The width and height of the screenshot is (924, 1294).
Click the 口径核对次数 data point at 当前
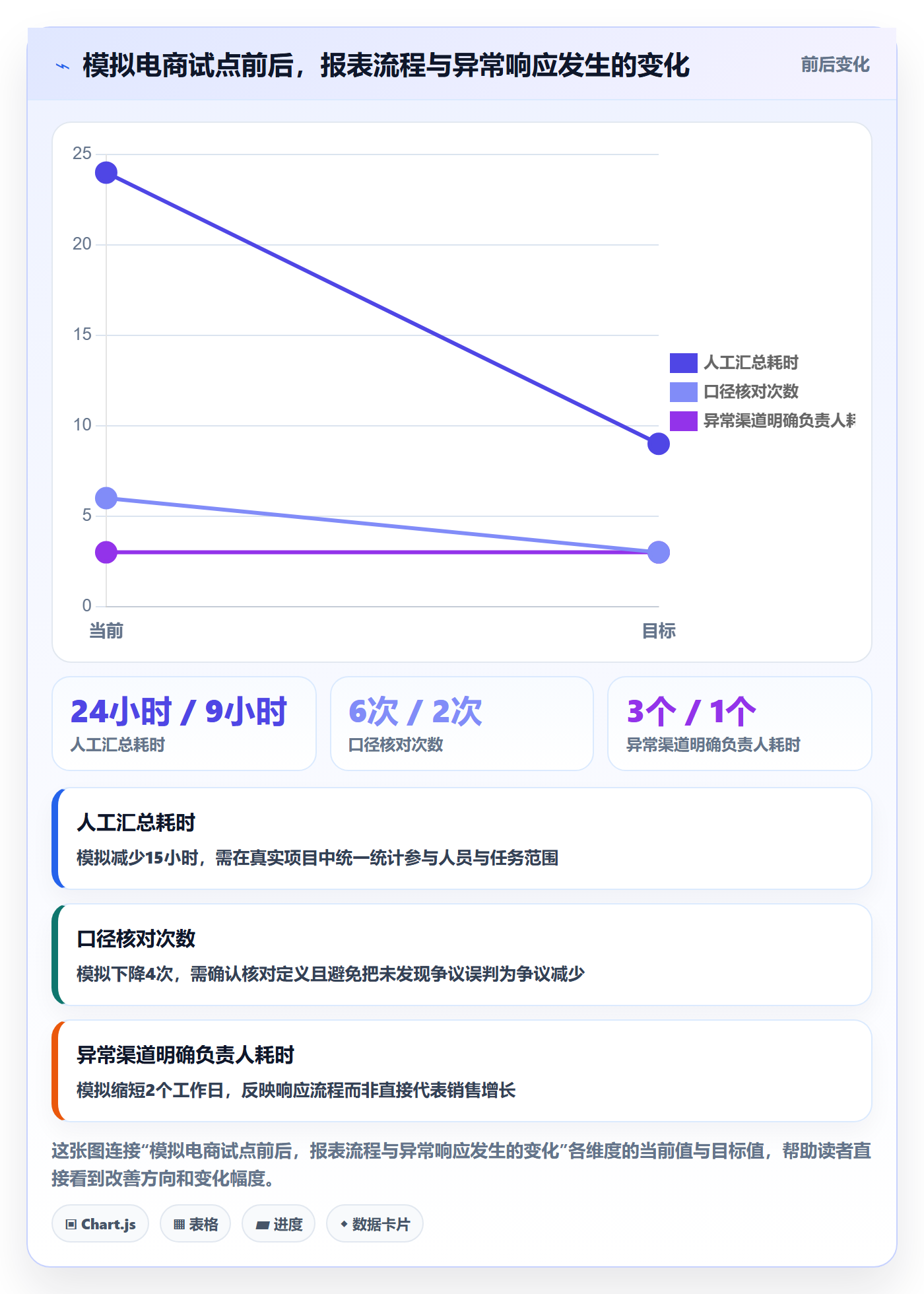(x=106, y=498)
